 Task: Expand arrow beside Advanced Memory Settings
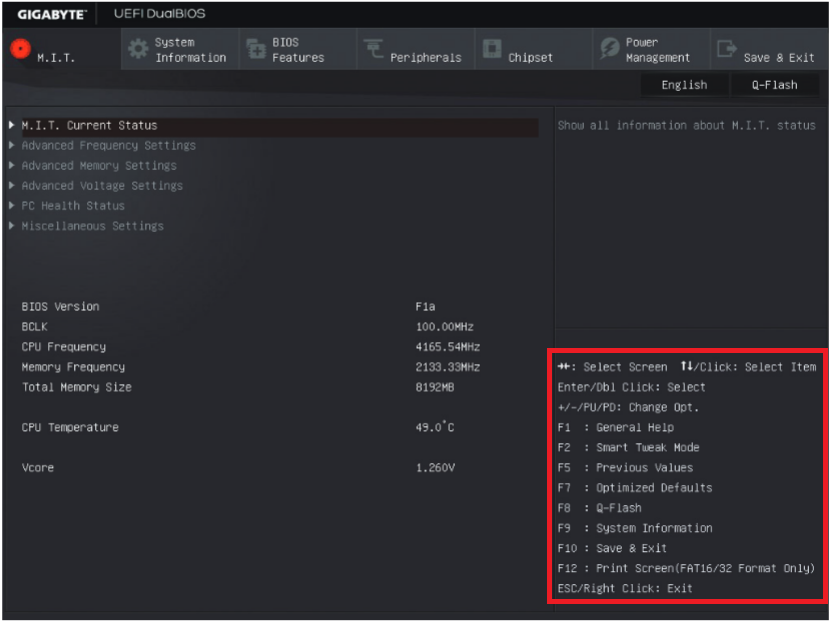(x=12, y=165)
